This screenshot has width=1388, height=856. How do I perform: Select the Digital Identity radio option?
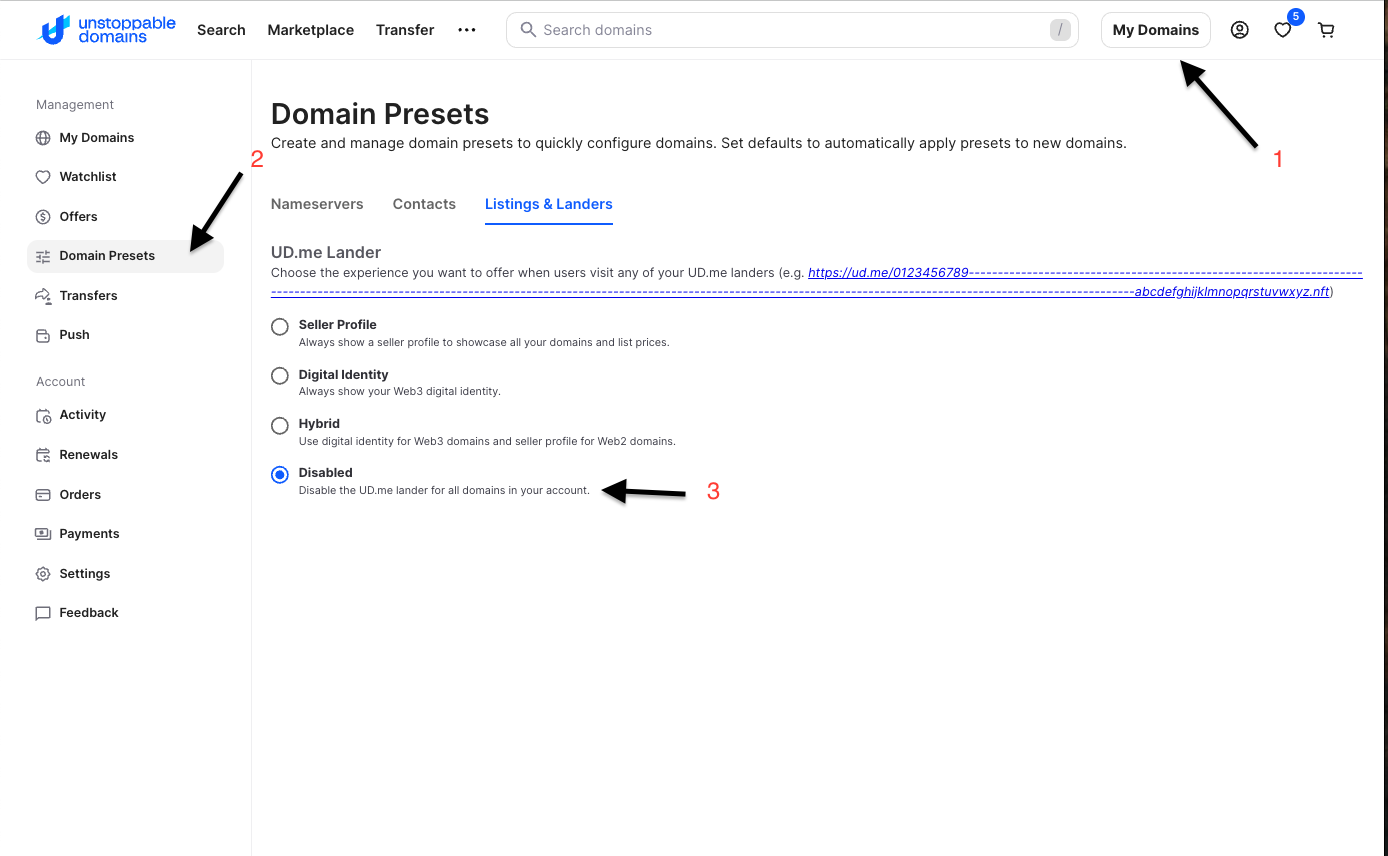(280, 376)
